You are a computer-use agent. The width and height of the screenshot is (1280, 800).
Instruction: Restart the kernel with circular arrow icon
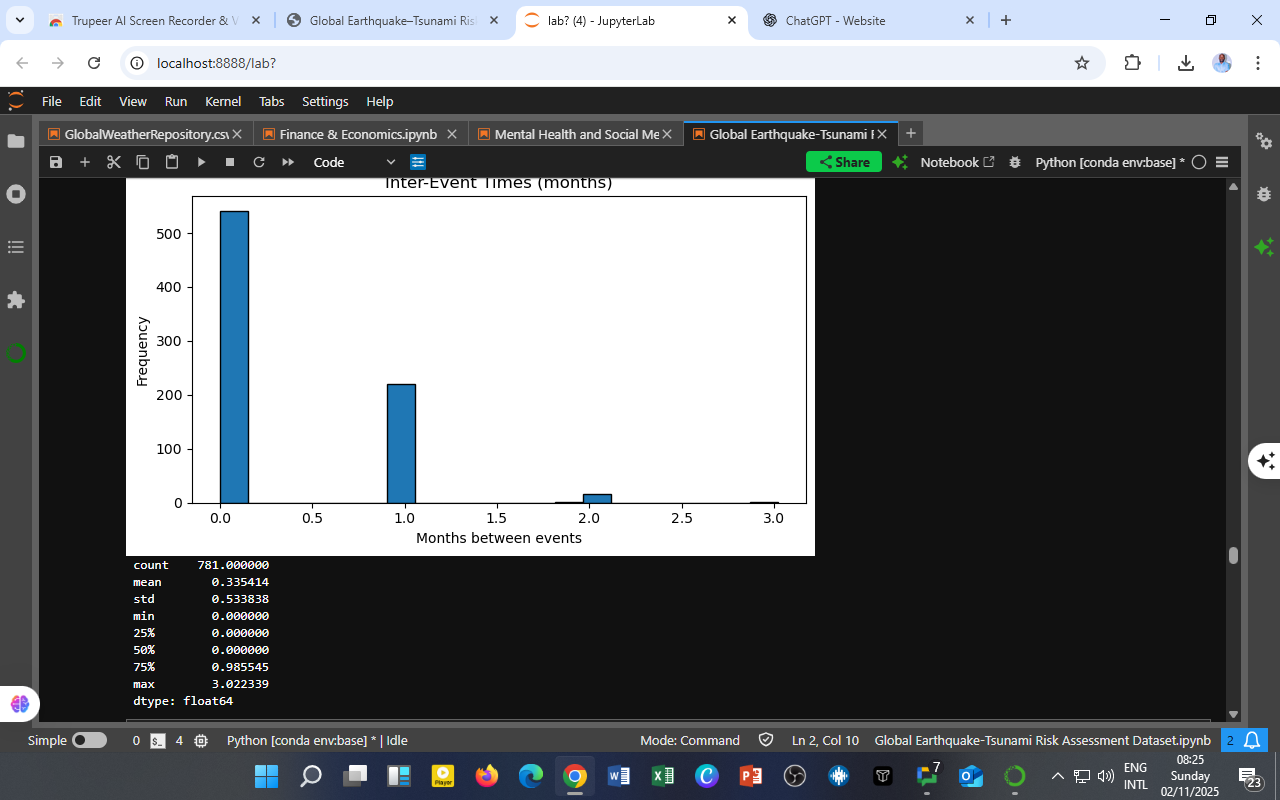coord(259,162)
